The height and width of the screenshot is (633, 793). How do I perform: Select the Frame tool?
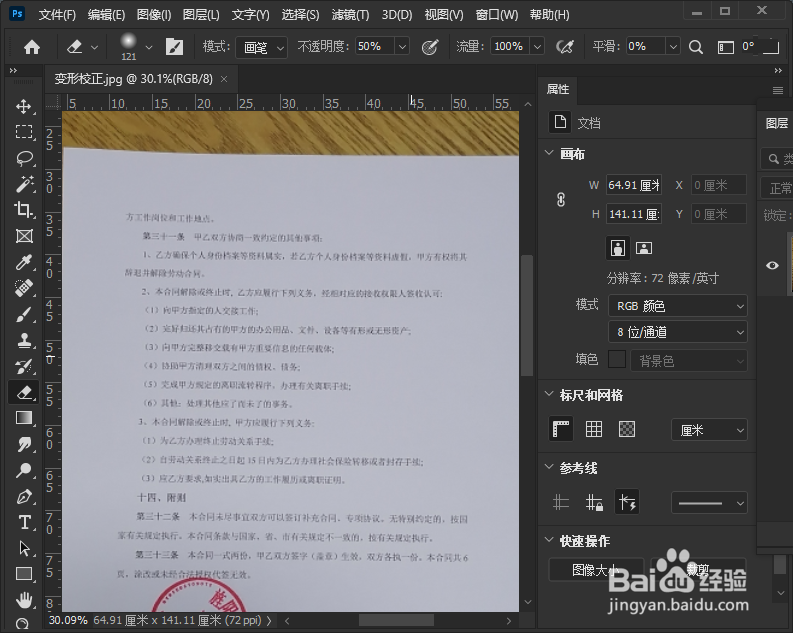[23, 236]
